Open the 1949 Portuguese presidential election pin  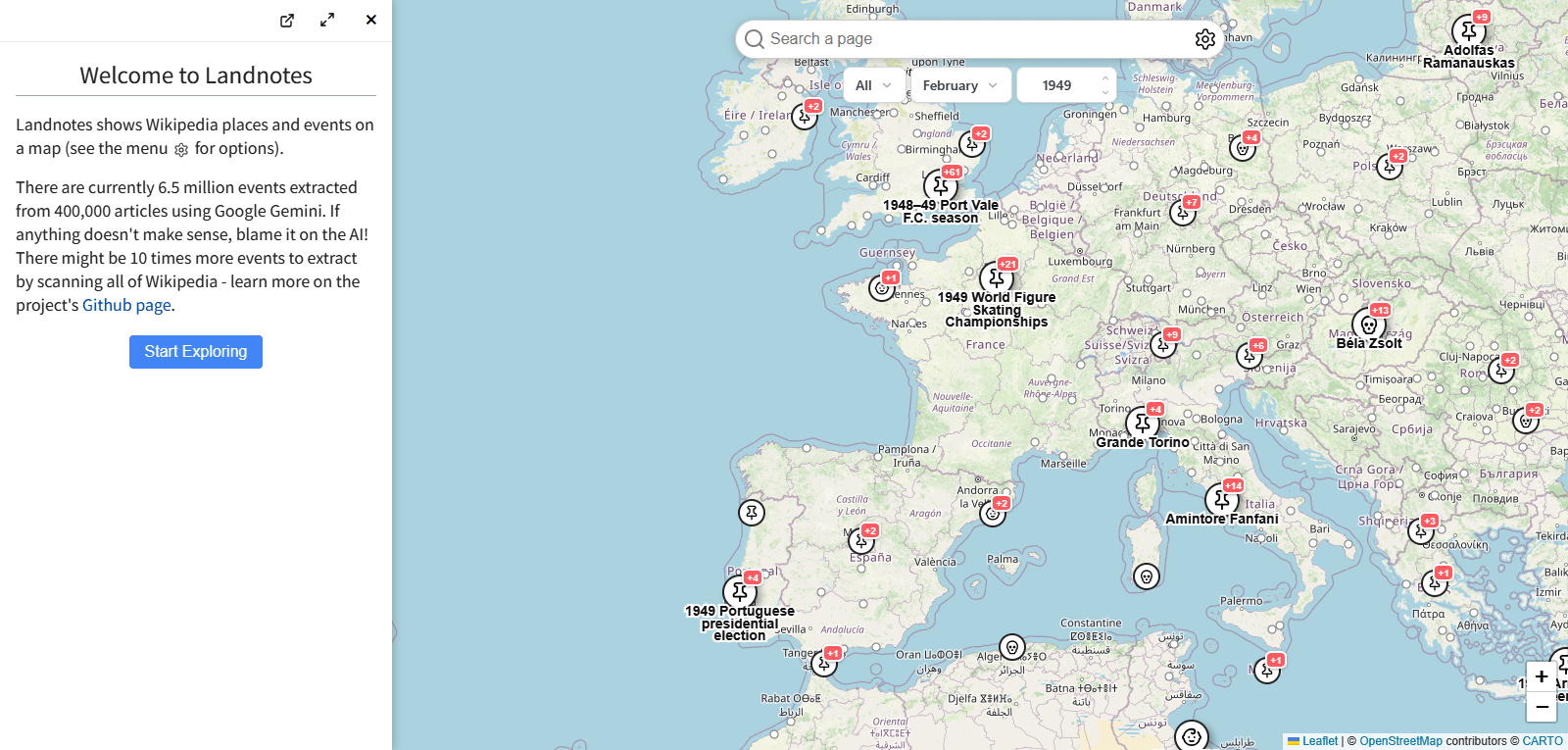point(740,592)
